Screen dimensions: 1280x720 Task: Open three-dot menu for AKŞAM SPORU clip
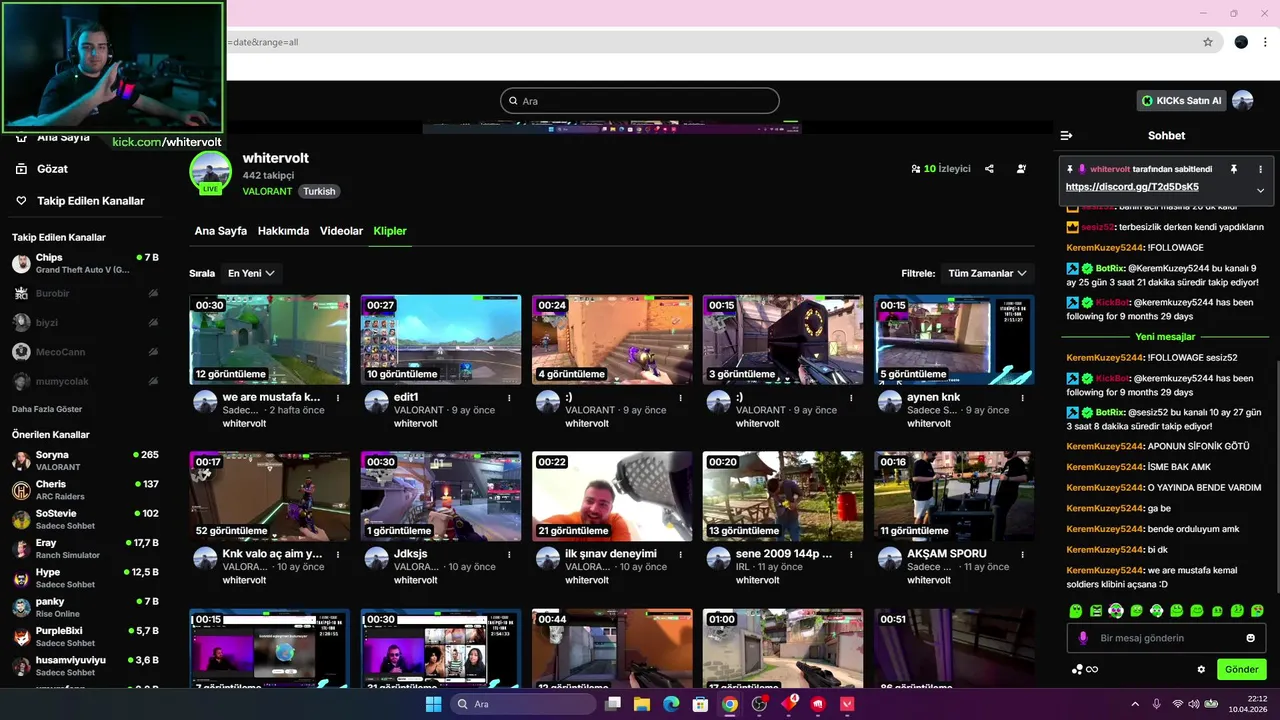click(1022, 554)
